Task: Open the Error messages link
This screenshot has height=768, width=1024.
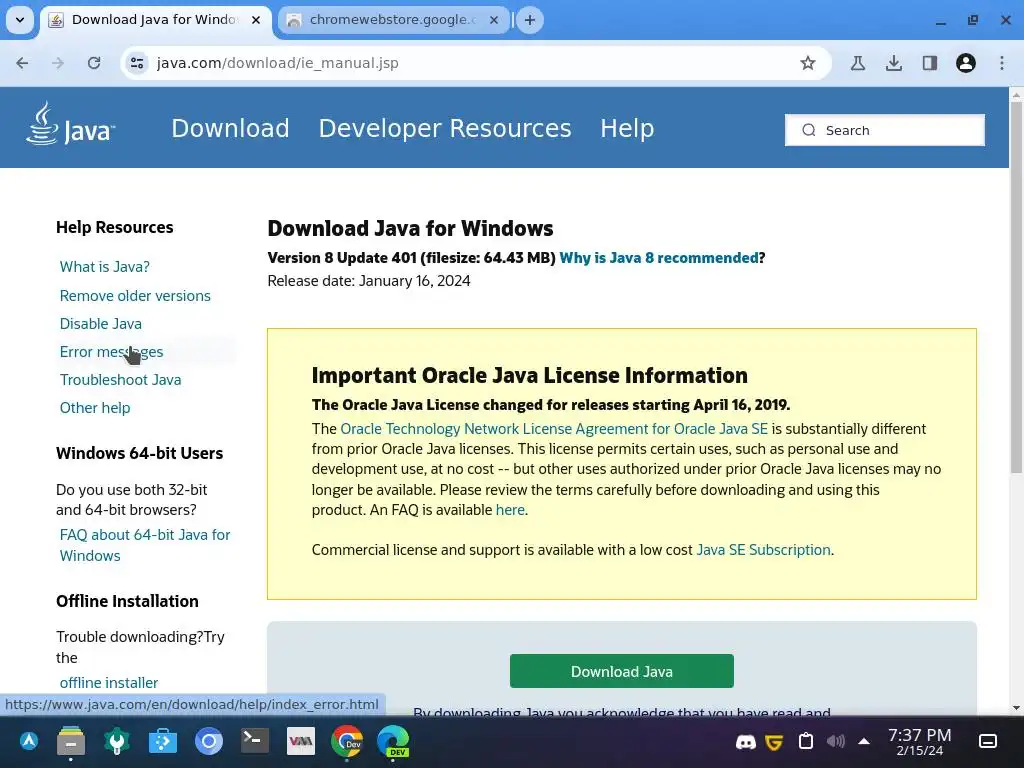Action: click(x=111, y=352)
